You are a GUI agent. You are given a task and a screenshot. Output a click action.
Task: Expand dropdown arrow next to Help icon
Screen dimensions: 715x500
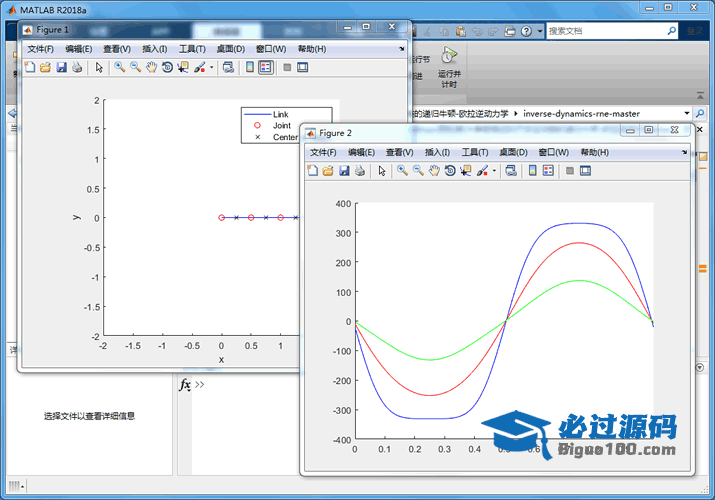coord(540,31)
